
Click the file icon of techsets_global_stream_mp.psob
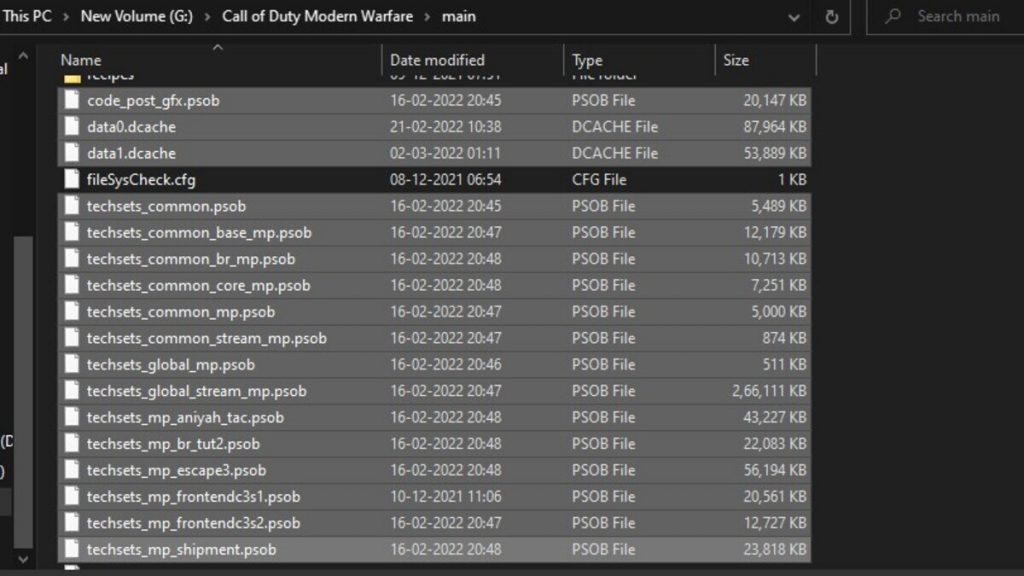tap(72, 391)
